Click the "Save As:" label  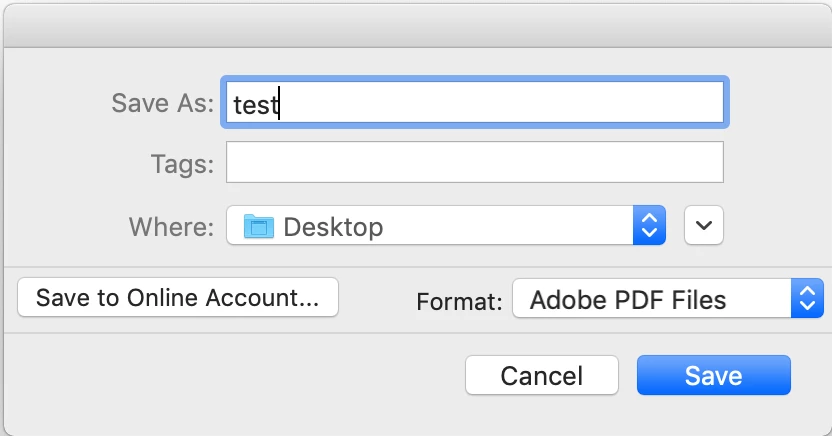point(163,104)
